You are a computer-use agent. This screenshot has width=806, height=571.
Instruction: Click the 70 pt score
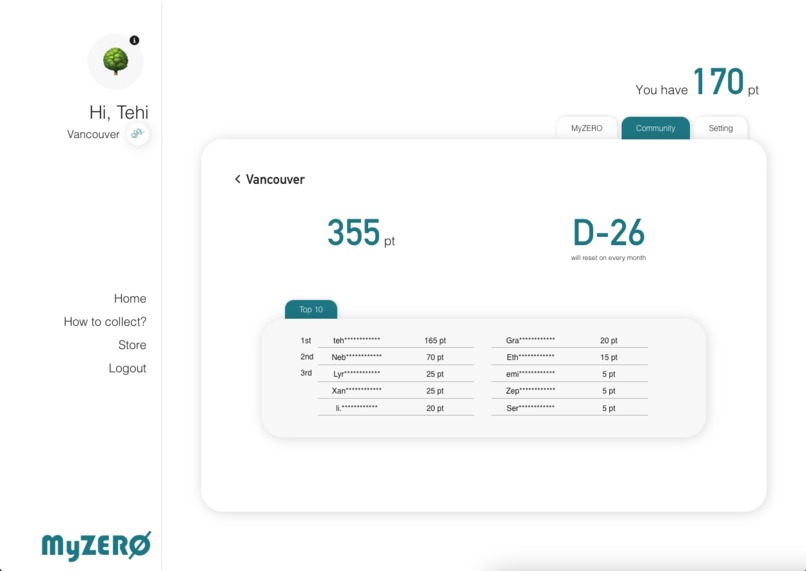[x=435, y=357]
